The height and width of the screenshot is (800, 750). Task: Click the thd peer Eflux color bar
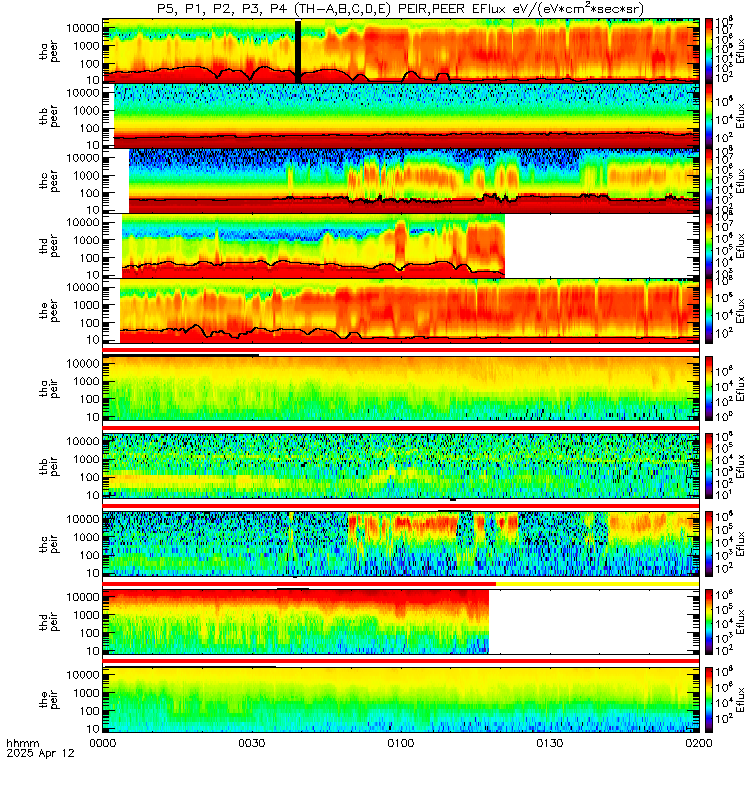(x=709, y=245)
